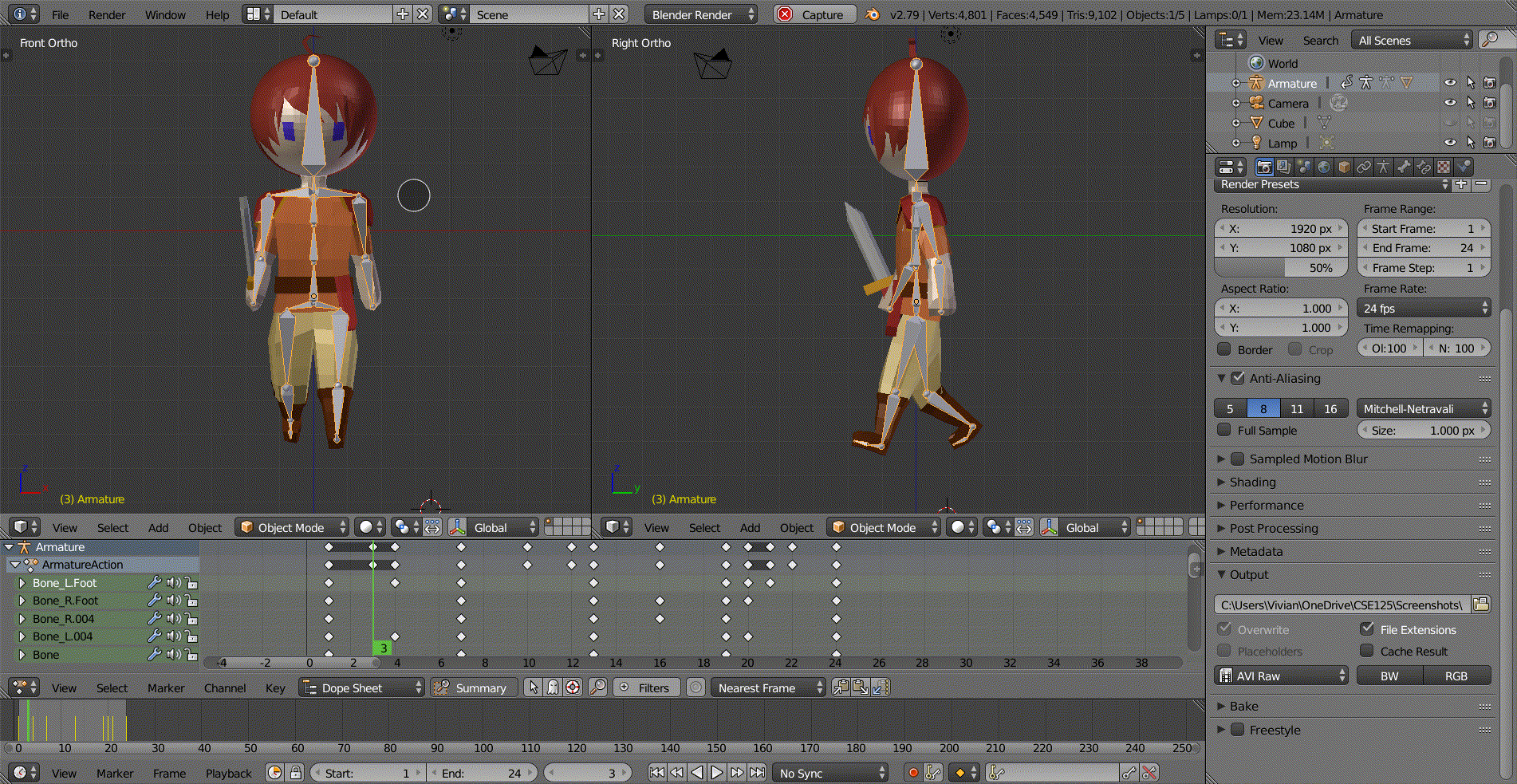Open the Playback menu in the timeline
Viewport: 1517px width, 784px height.
point(228,773)
